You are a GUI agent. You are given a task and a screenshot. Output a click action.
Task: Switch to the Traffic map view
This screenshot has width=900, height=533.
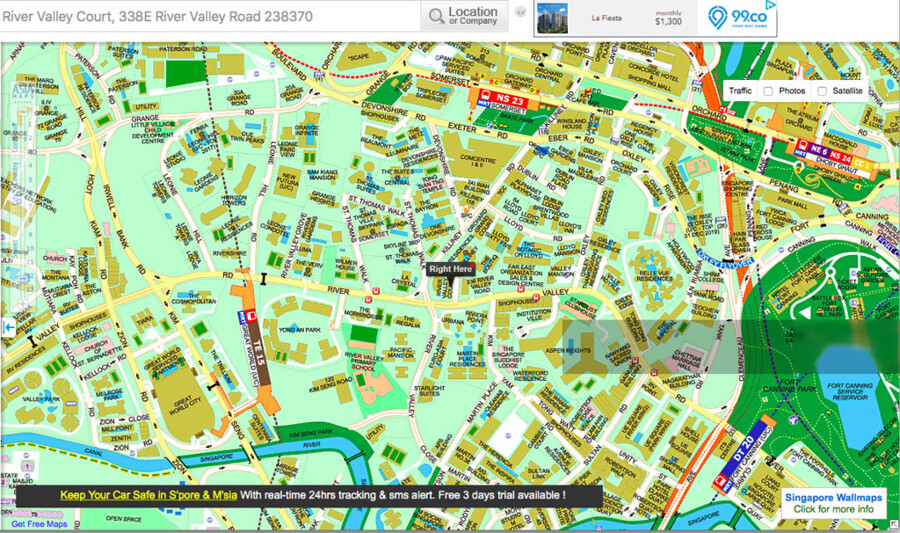click(740, 91)
